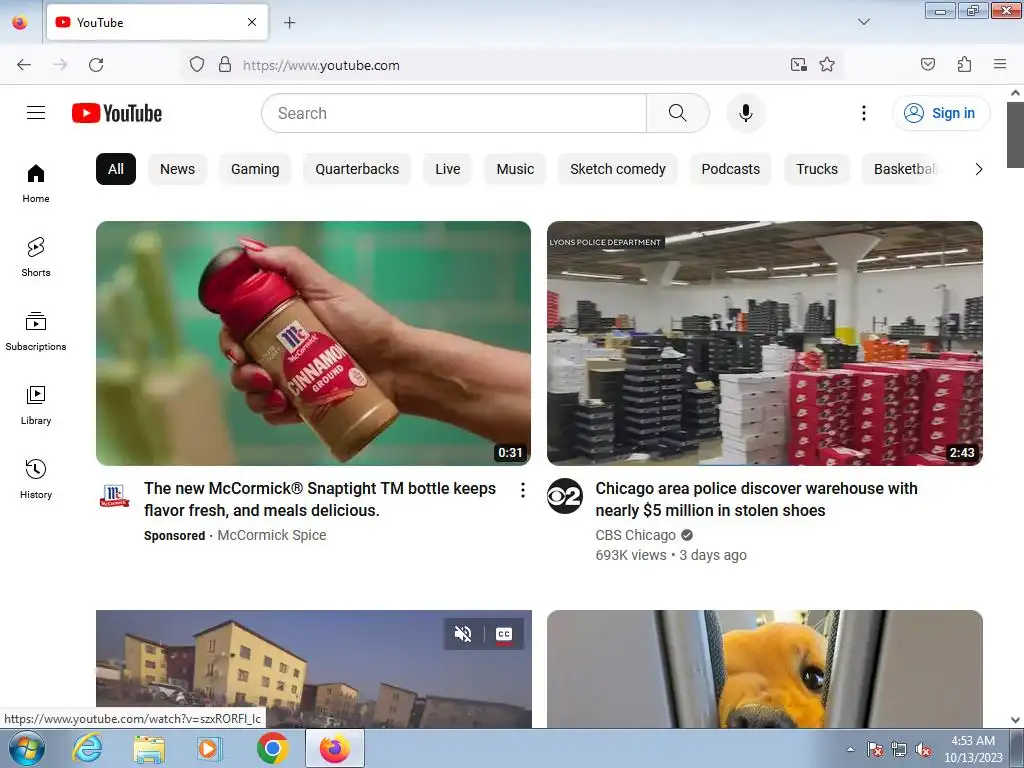Open a new tab with the plus button

pos(289,23)
